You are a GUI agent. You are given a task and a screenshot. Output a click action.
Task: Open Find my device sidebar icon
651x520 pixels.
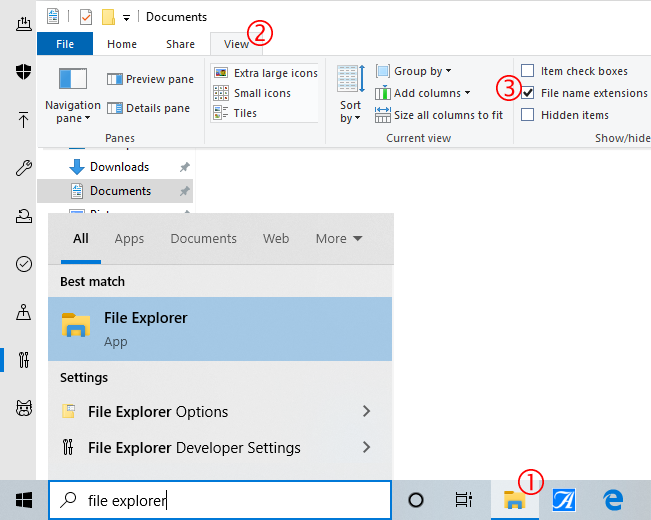point(24,312)
